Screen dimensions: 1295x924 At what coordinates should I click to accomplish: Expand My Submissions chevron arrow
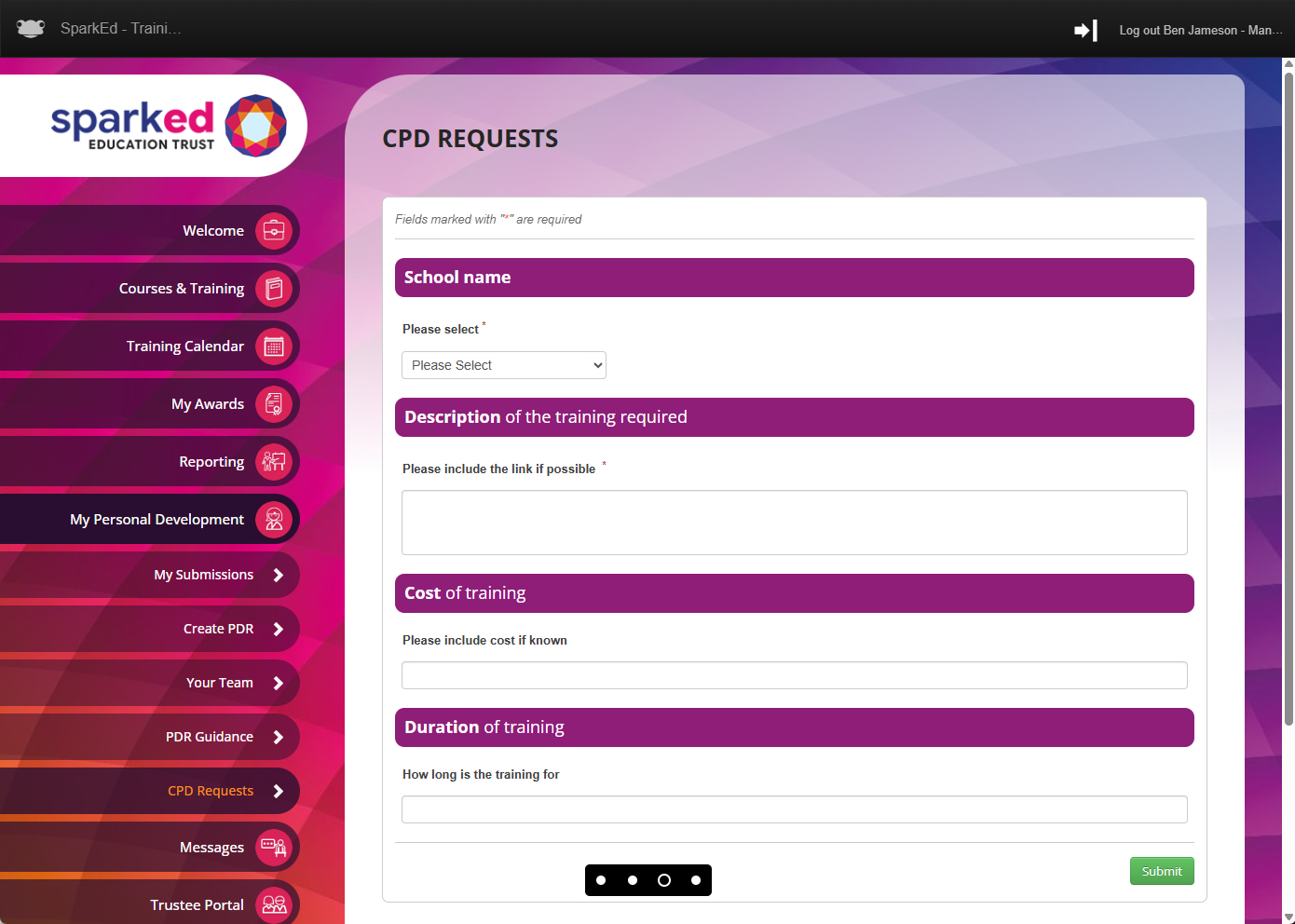[x=278, y=576]
